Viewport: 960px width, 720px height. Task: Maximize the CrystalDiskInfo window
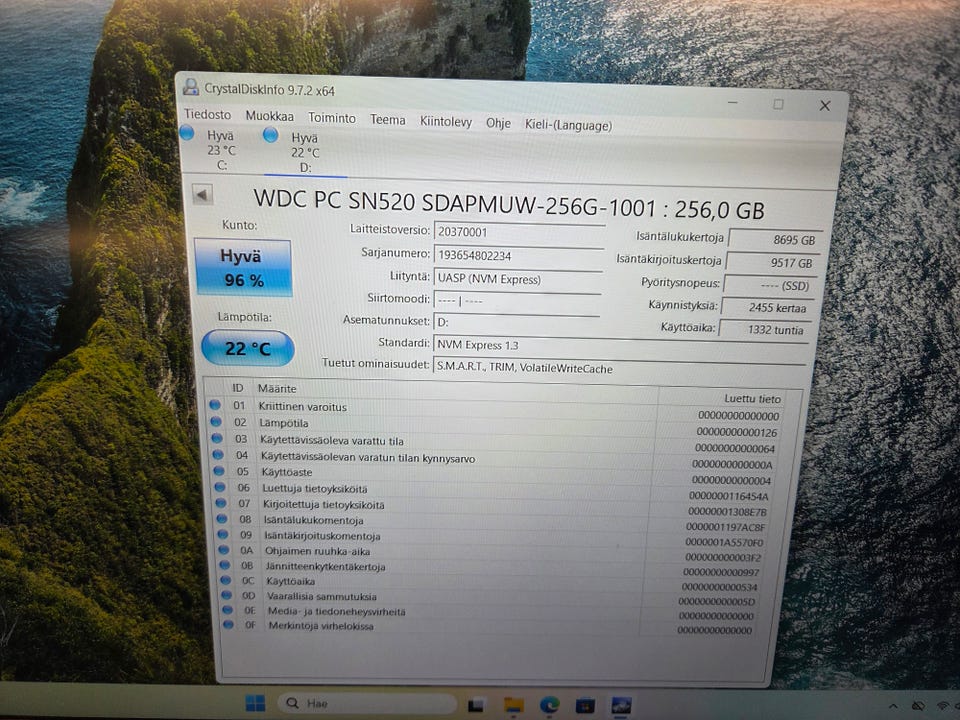point(778,104)
